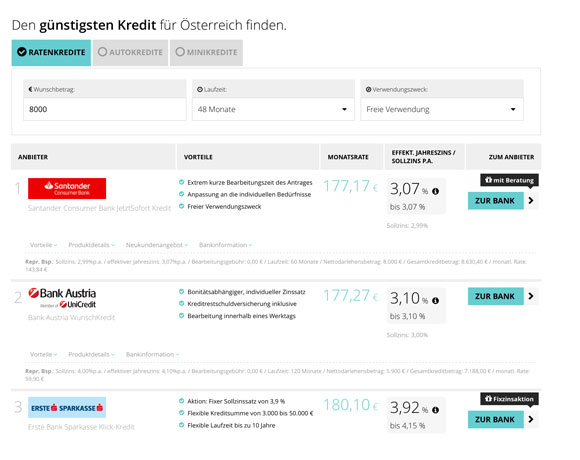Click the info icon next to 3,92 %
This screenshot has height=460, width=580.
[x=435, y=410]
